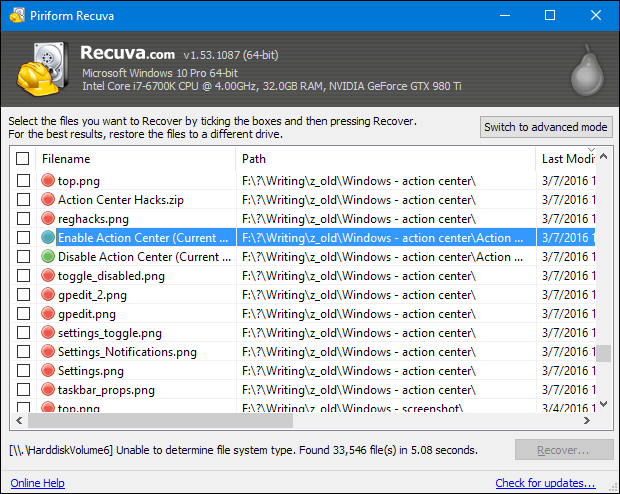Viewport: 620px width, 494px height.
Task: Click the red status dot beside reghacks.png
Action: pos(48,218)
